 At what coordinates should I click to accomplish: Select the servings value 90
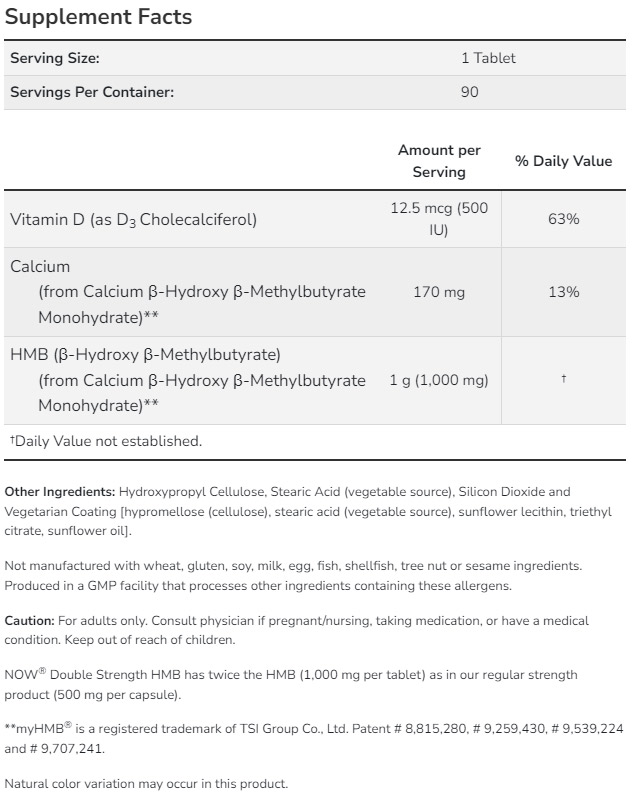tap(470, 92)
